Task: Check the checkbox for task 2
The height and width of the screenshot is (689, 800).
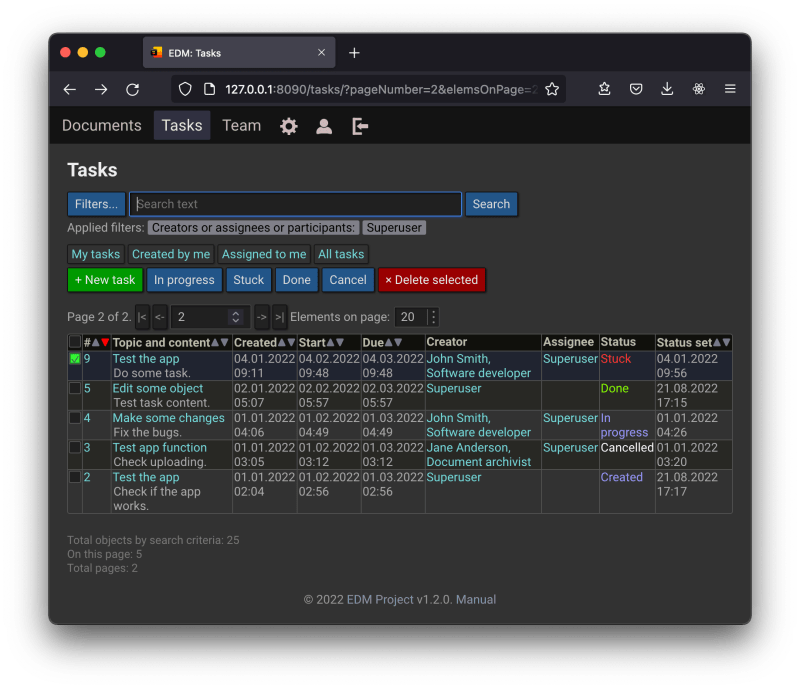Action: pyautogui.click(x=75, y=477)
